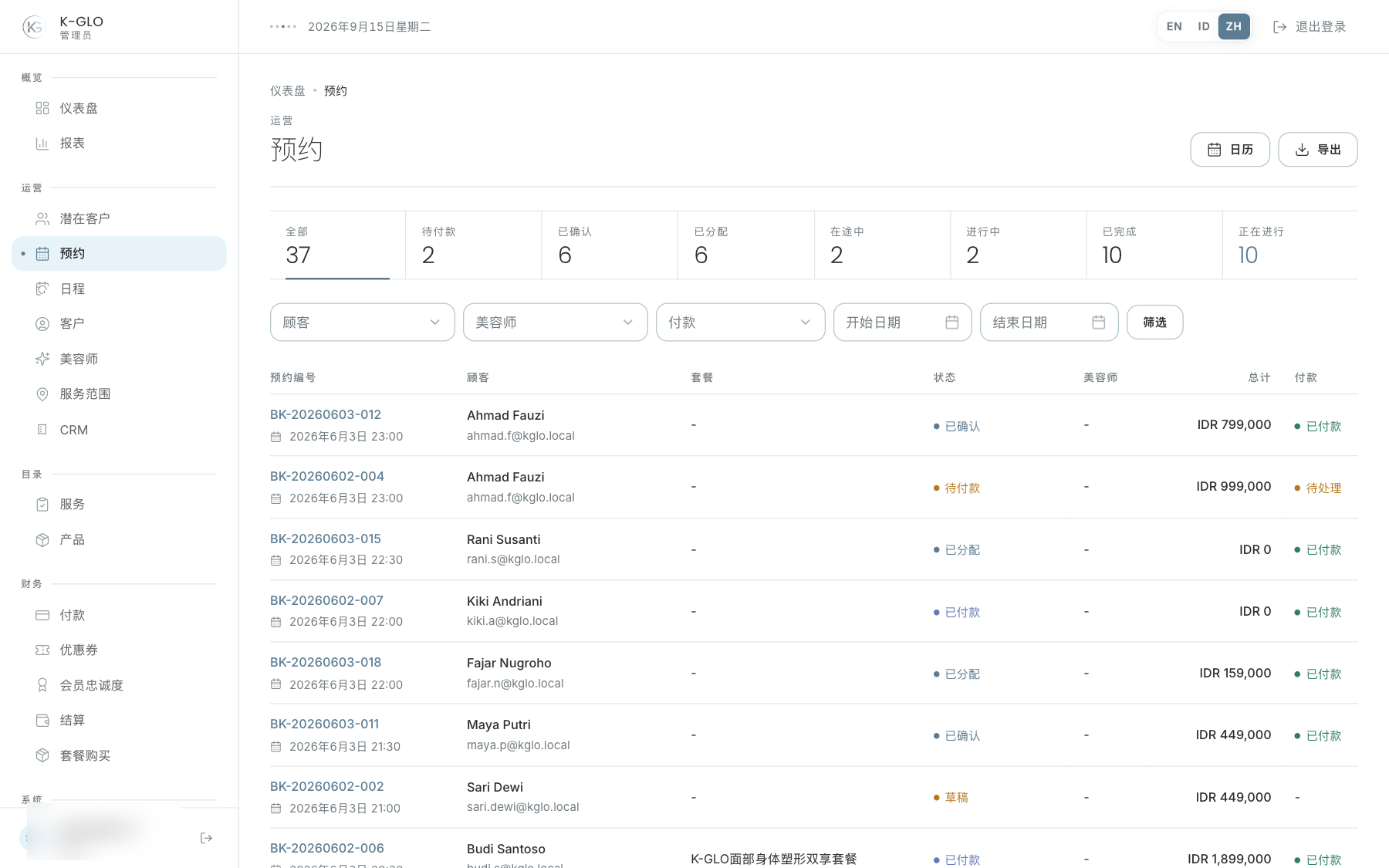This screenshot has width=1389, height=868.
Task: Open the 产品 box icon
Action: tap(42, 540)
